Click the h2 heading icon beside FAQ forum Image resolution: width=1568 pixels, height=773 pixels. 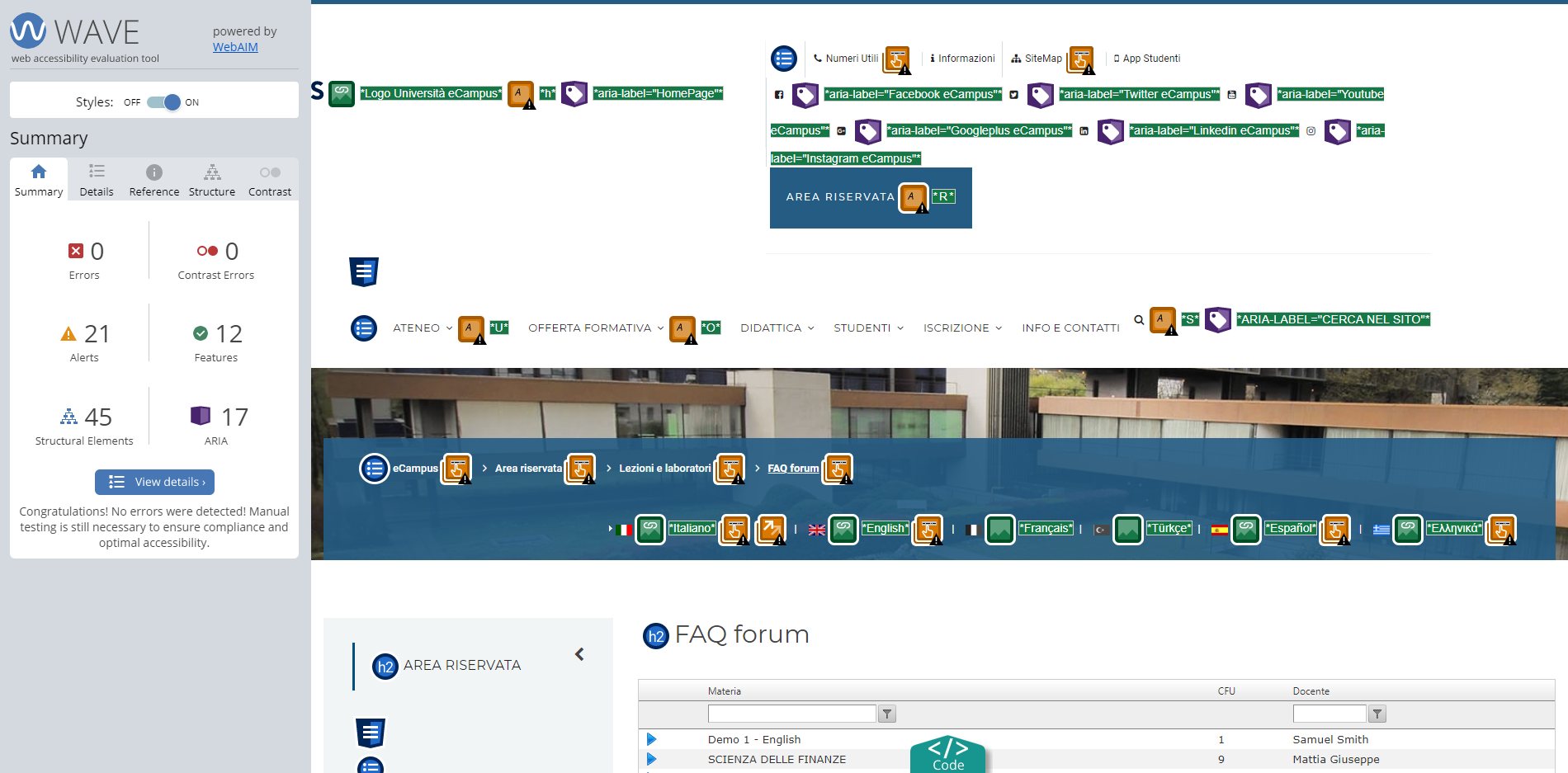coord(655,636)
